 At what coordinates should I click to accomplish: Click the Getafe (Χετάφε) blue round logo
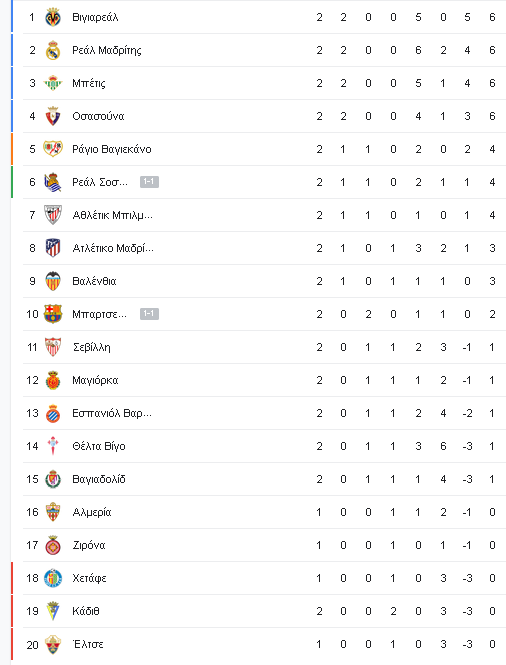coord(53,578)
